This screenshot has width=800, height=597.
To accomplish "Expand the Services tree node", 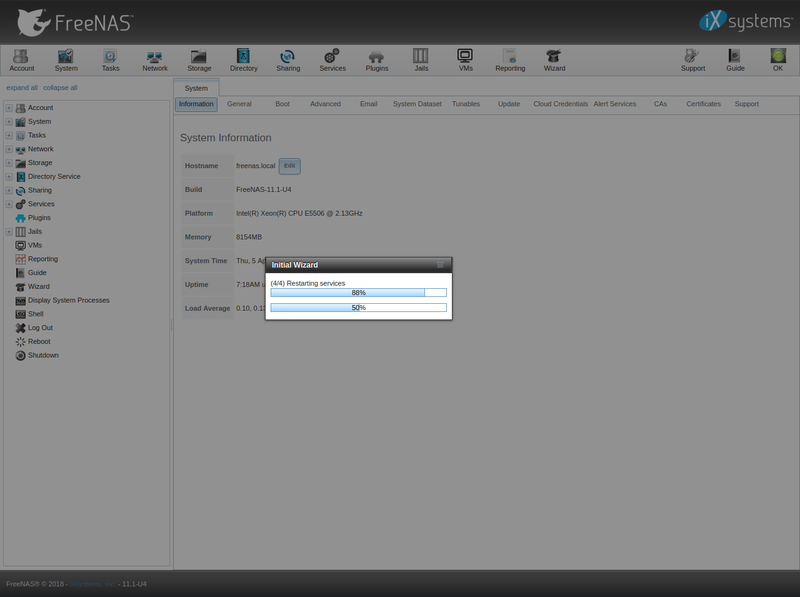I will click(9, 204).
